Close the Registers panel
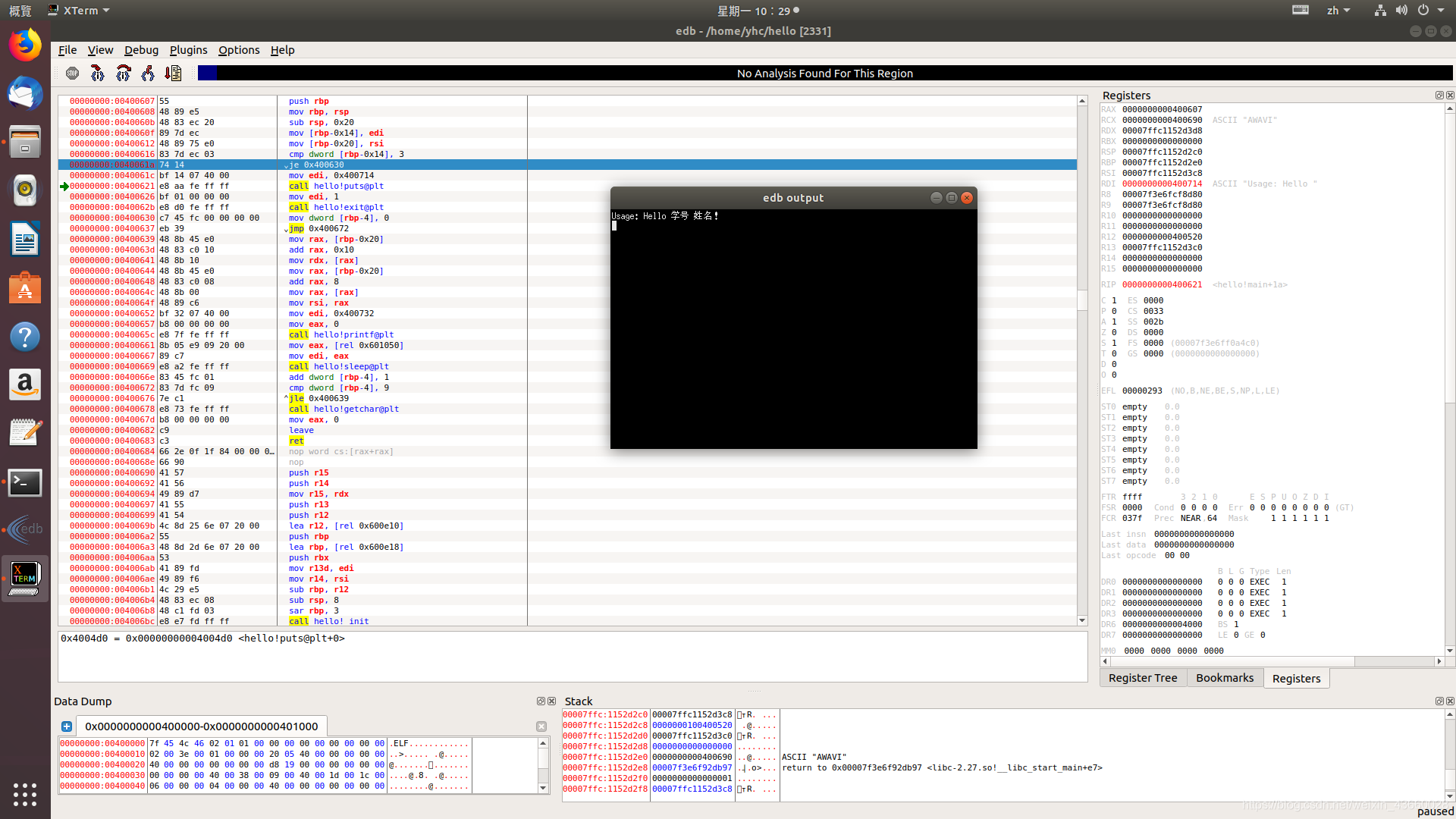 tap(1450, 96)
